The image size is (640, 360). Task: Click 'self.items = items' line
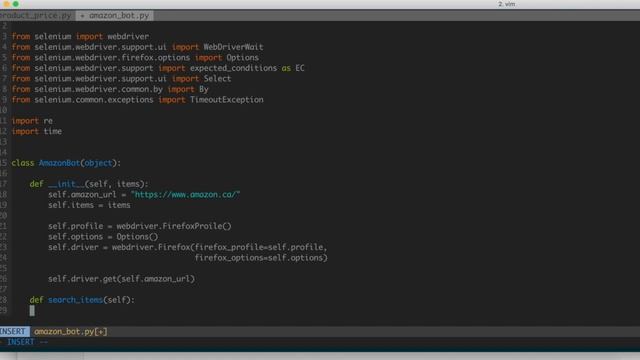point(89,205)
